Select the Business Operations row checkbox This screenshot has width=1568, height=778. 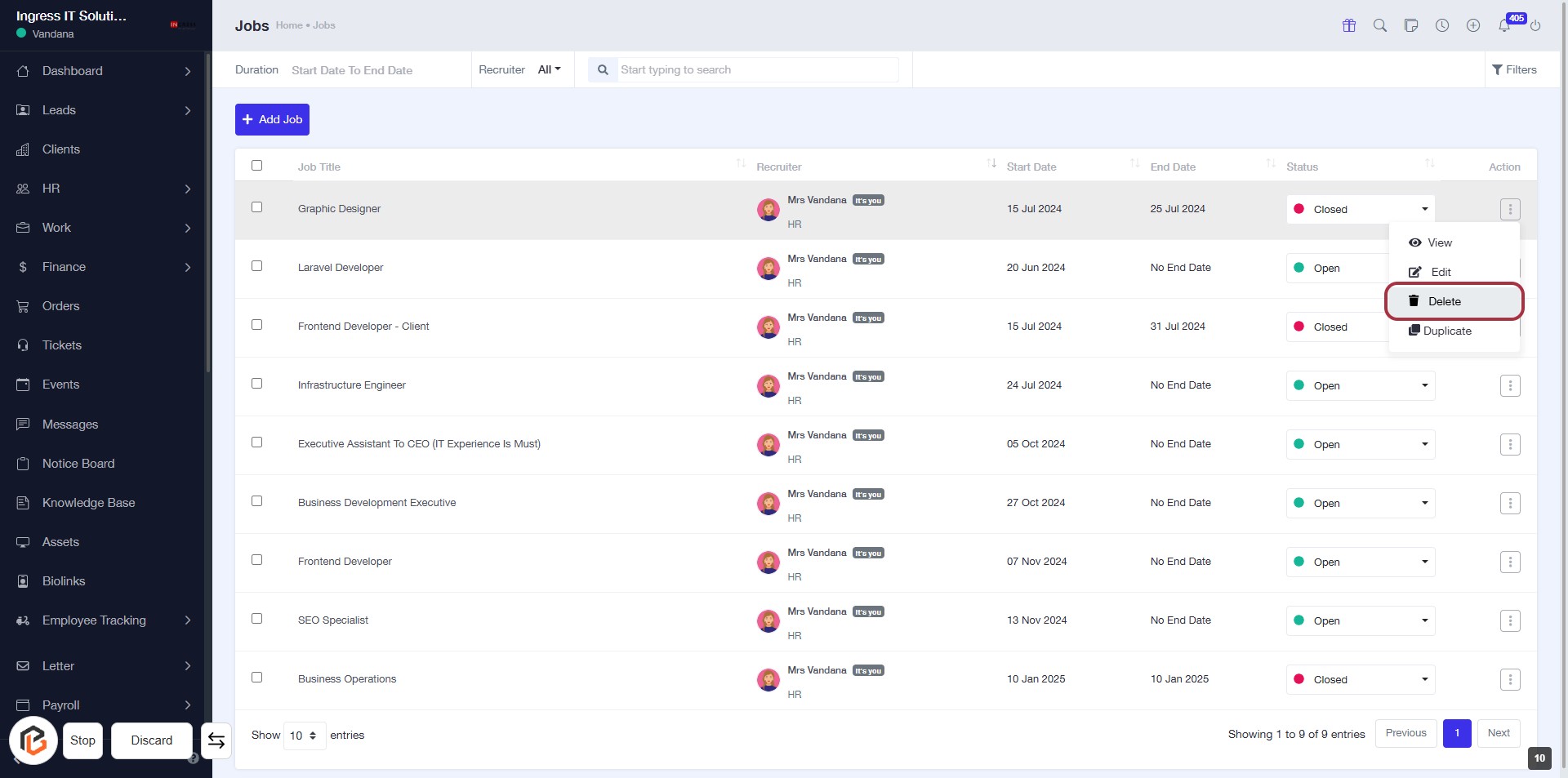point(257,678)
